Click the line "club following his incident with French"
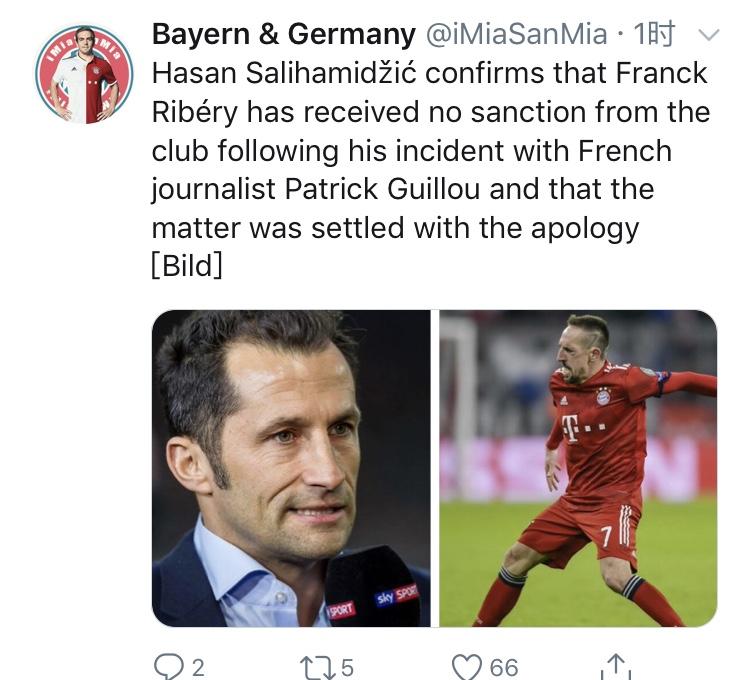Screen dimensions: 750x680 coord(411,150)
